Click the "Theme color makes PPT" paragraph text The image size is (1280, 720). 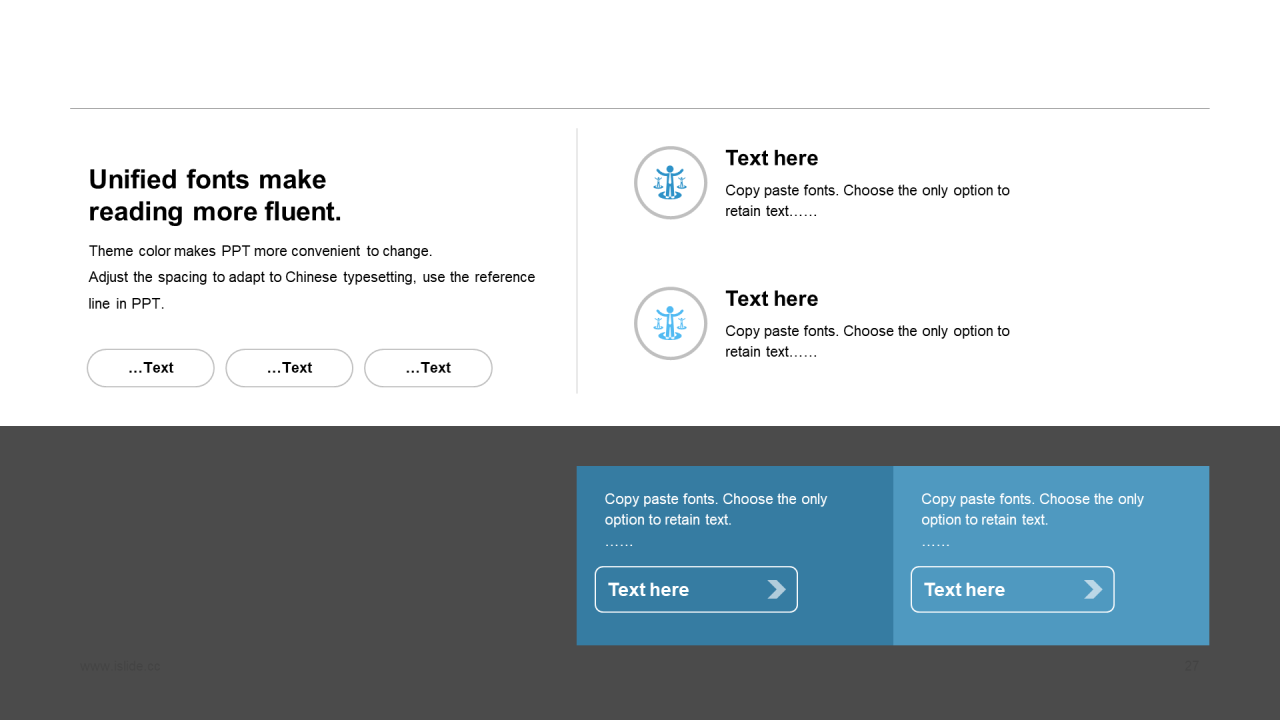(312, 277)
